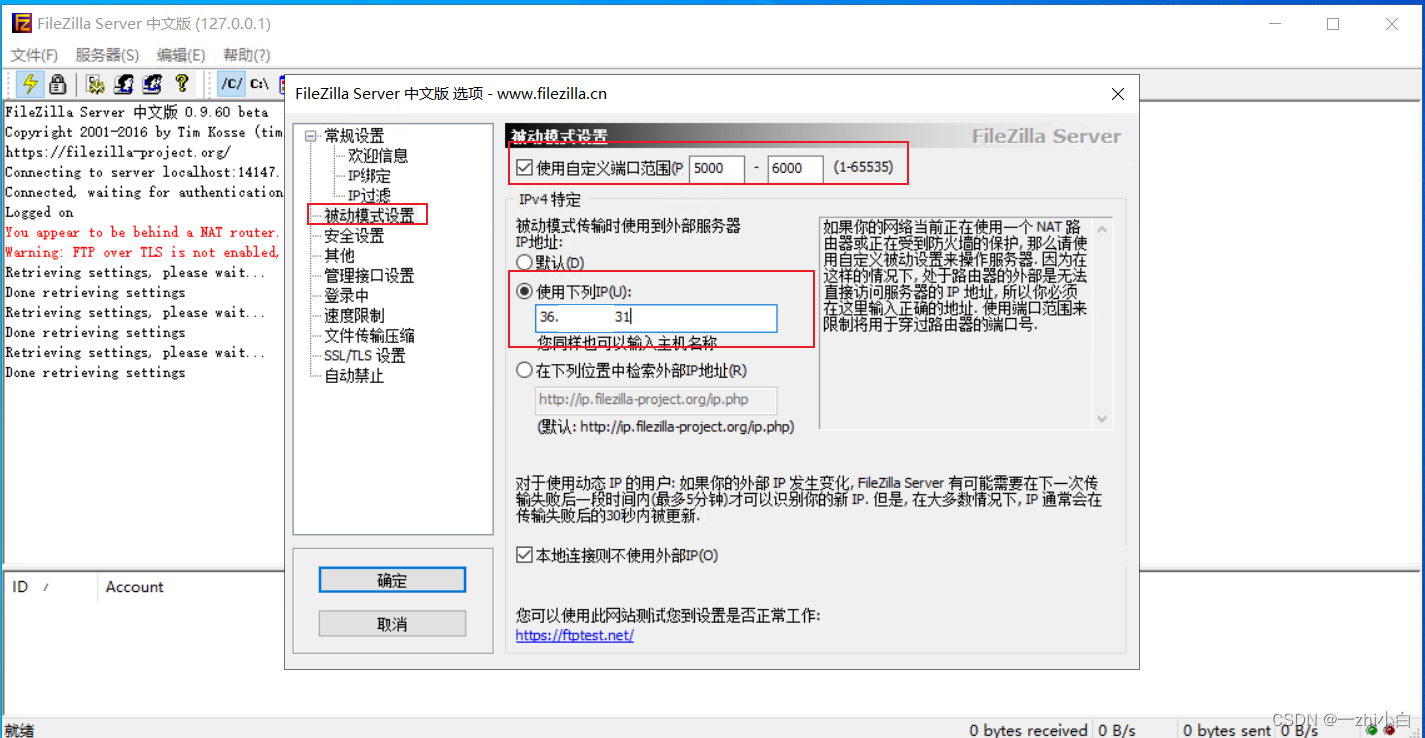Select 速度限制 in the options tree

click(354, 316)
